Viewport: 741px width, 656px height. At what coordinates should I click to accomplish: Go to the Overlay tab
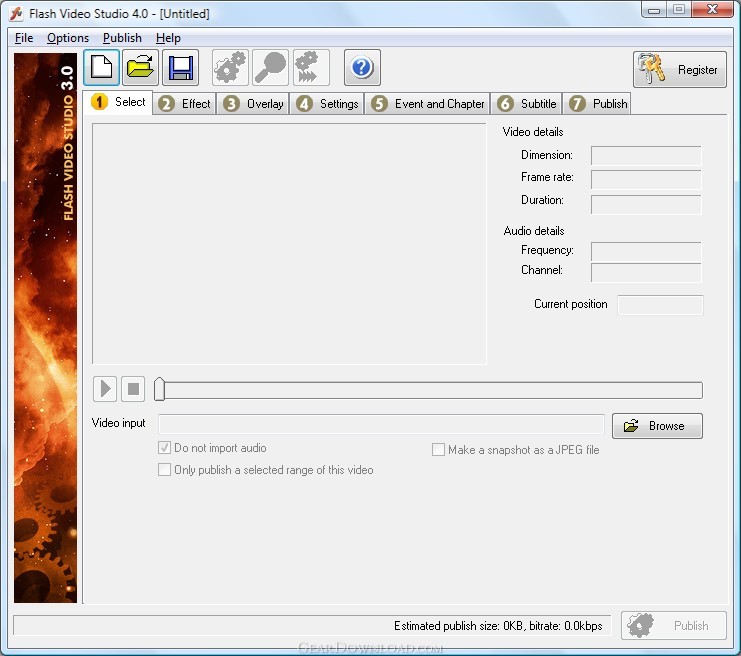253,104
